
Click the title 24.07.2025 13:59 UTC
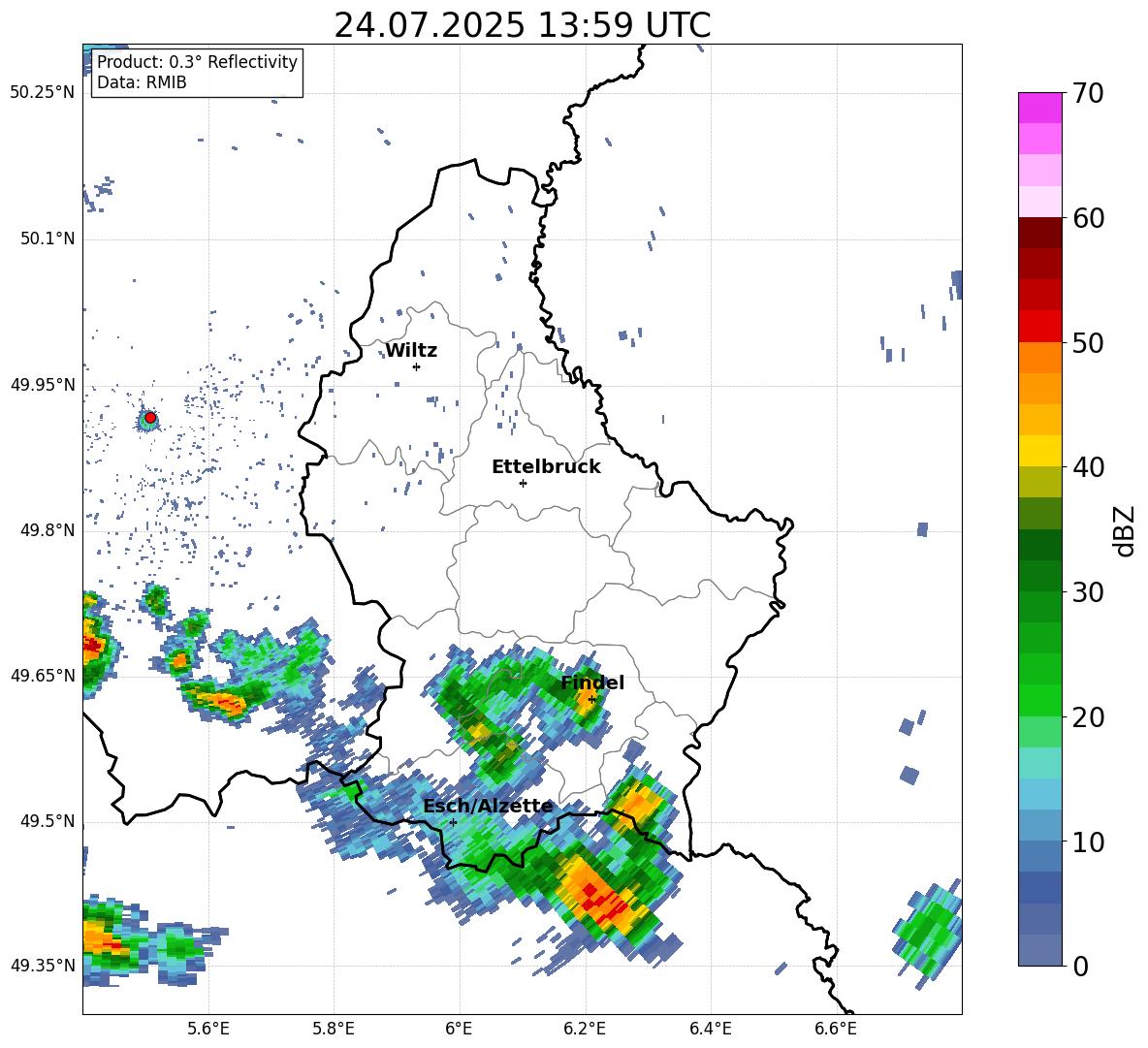[522, 25]
